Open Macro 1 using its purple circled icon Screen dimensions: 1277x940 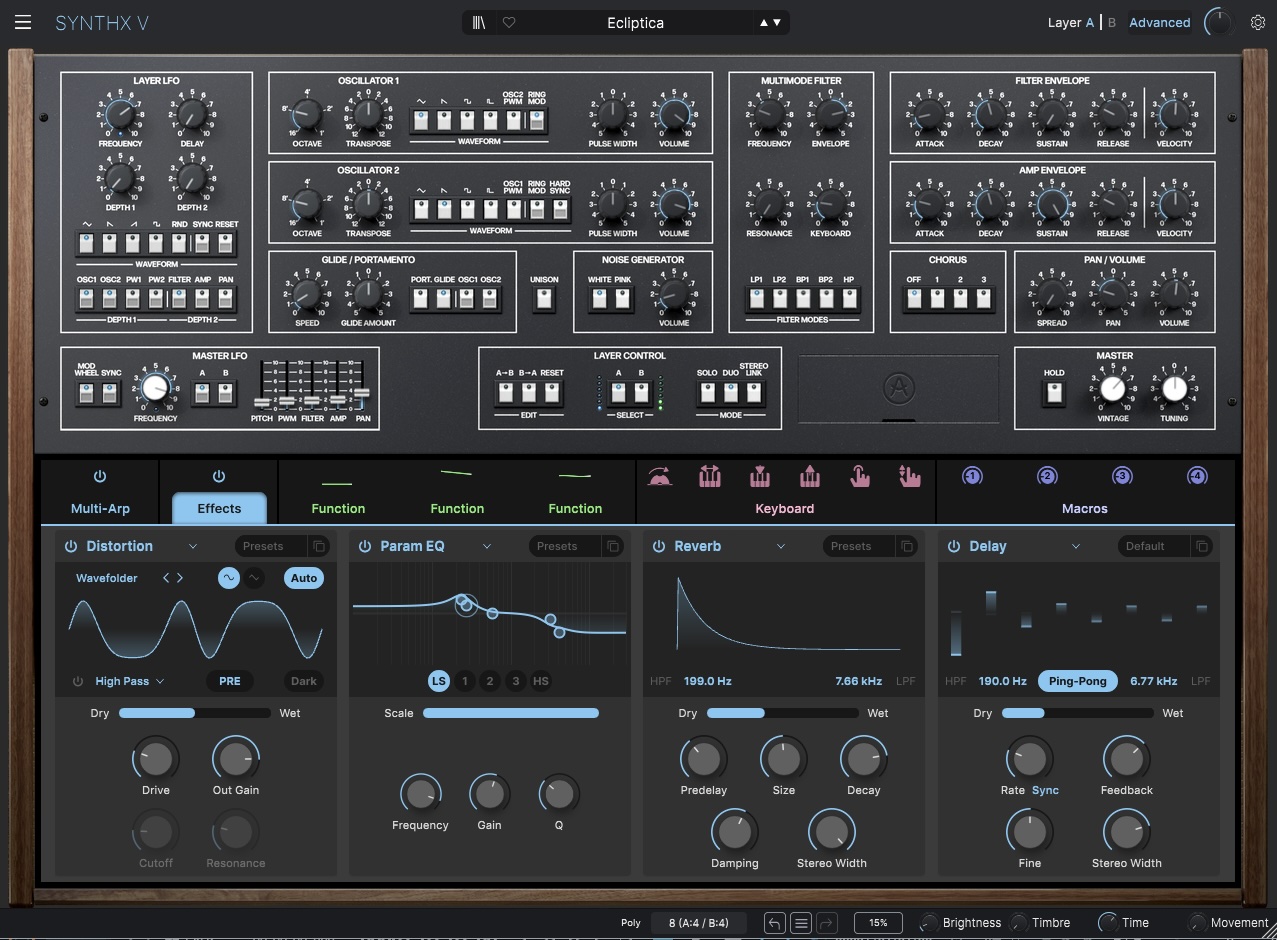coord(971,476)
